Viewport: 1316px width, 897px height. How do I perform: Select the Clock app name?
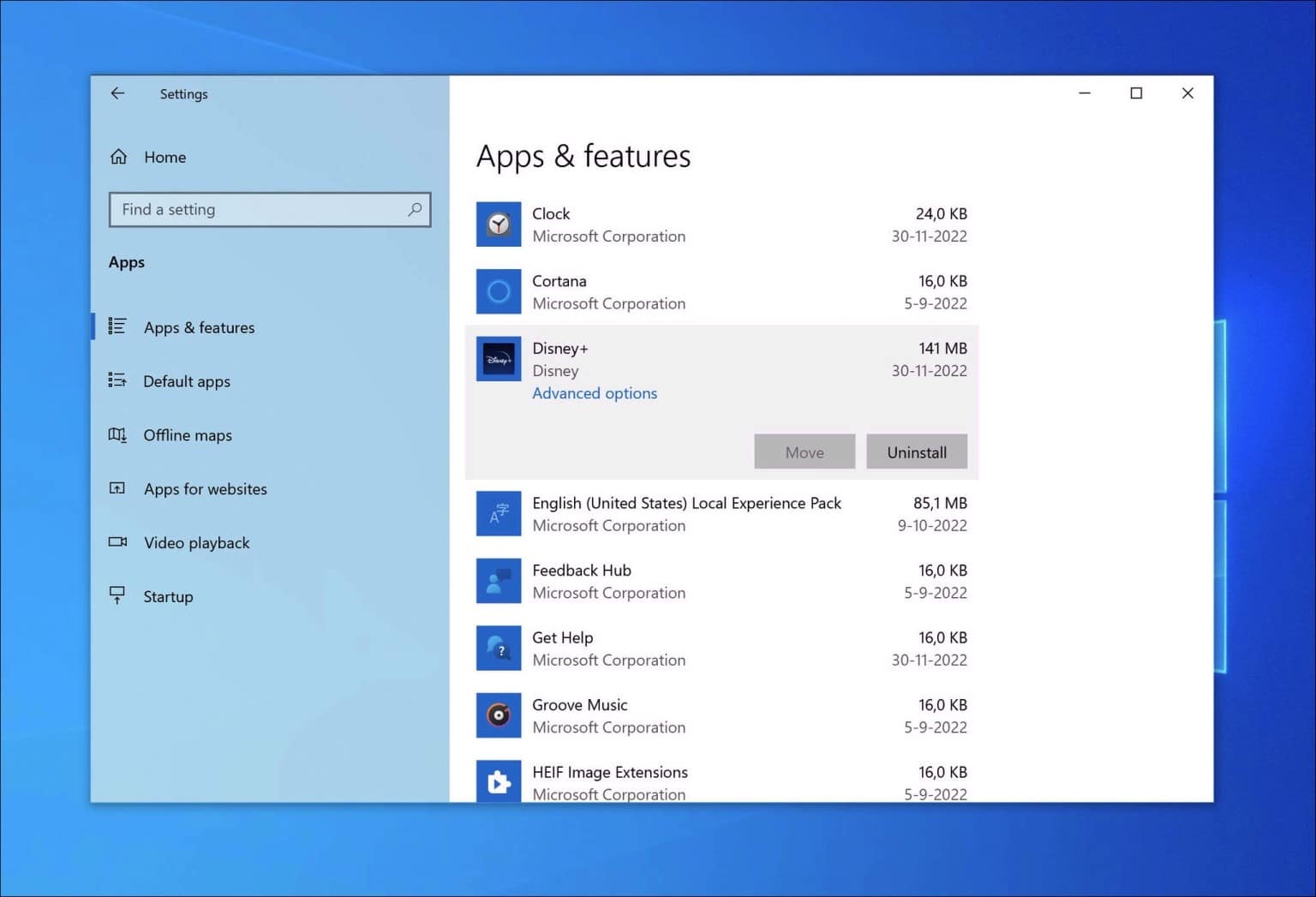click(551, 213)
